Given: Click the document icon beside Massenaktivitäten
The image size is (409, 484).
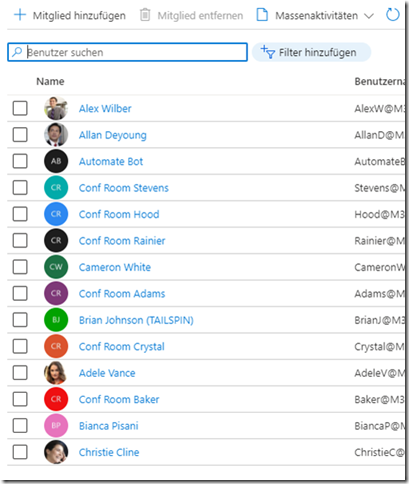Looking at the screenshot, I should (262, 15).
